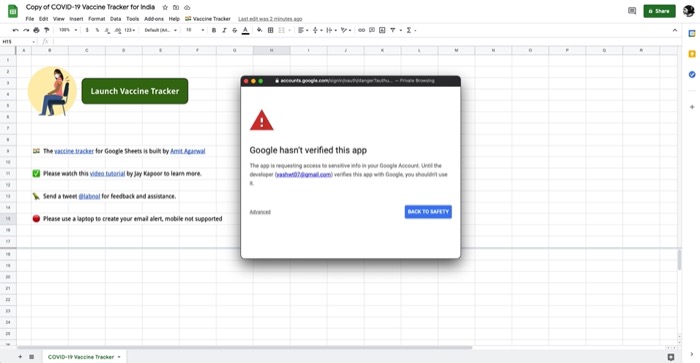Open horizontal align dropdown
Viewport: 700px width, 363px height.
[x=303, y=30]
